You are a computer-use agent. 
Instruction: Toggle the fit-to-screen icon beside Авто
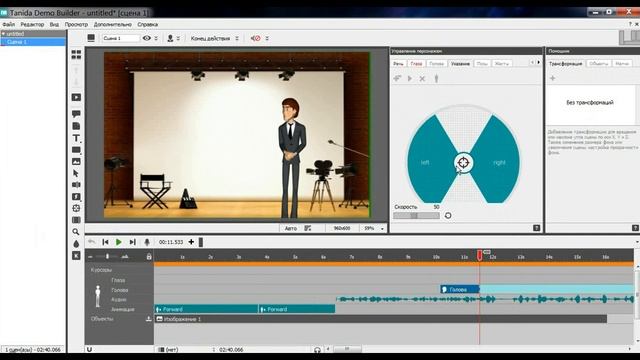tap(308, 228)
